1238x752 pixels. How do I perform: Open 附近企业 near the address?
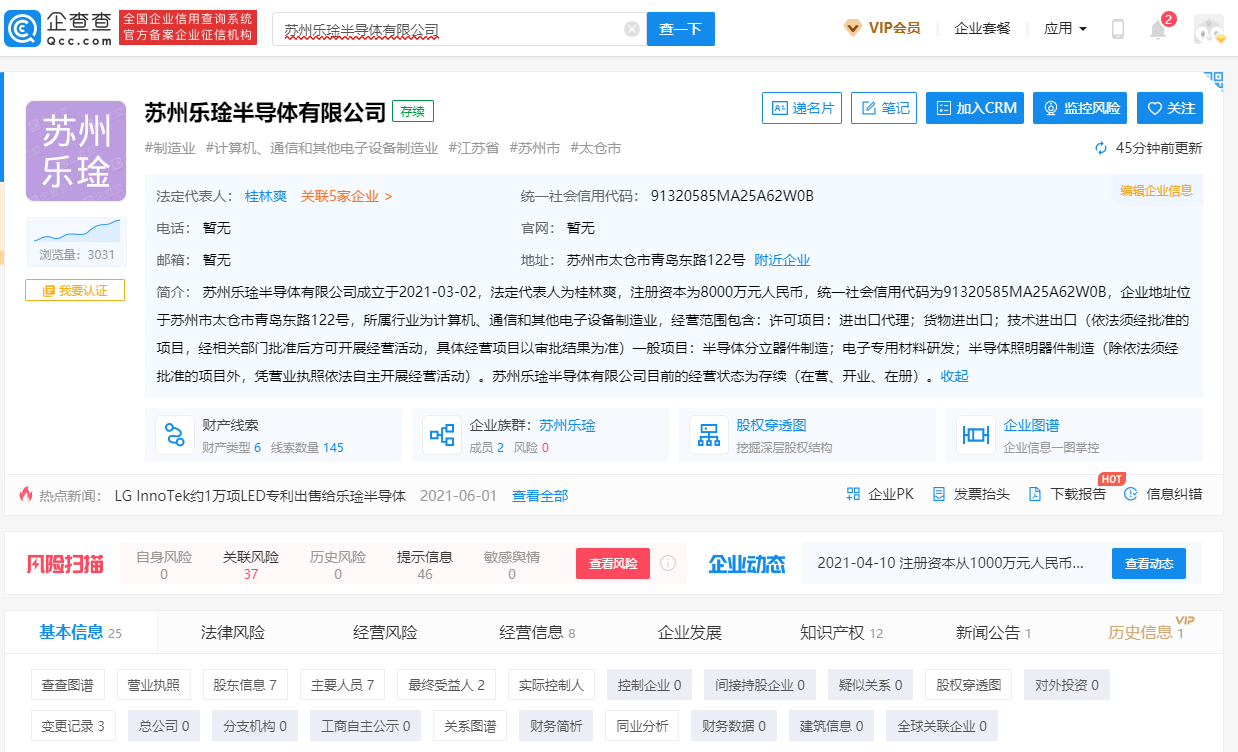point(783,258)
